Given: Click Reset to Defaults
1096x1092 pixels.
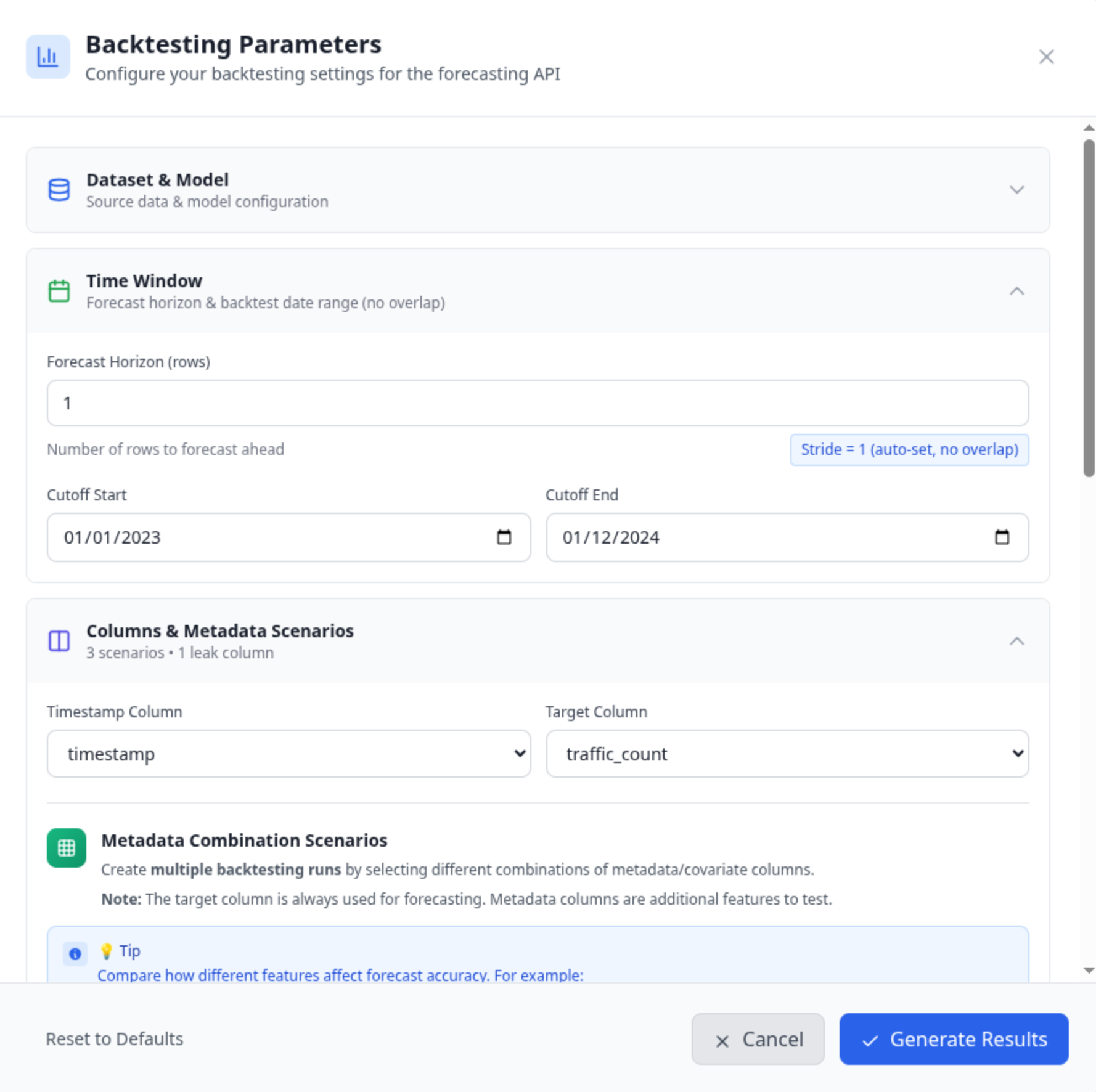Looking at the screenshot, I should coord(115,1039).
